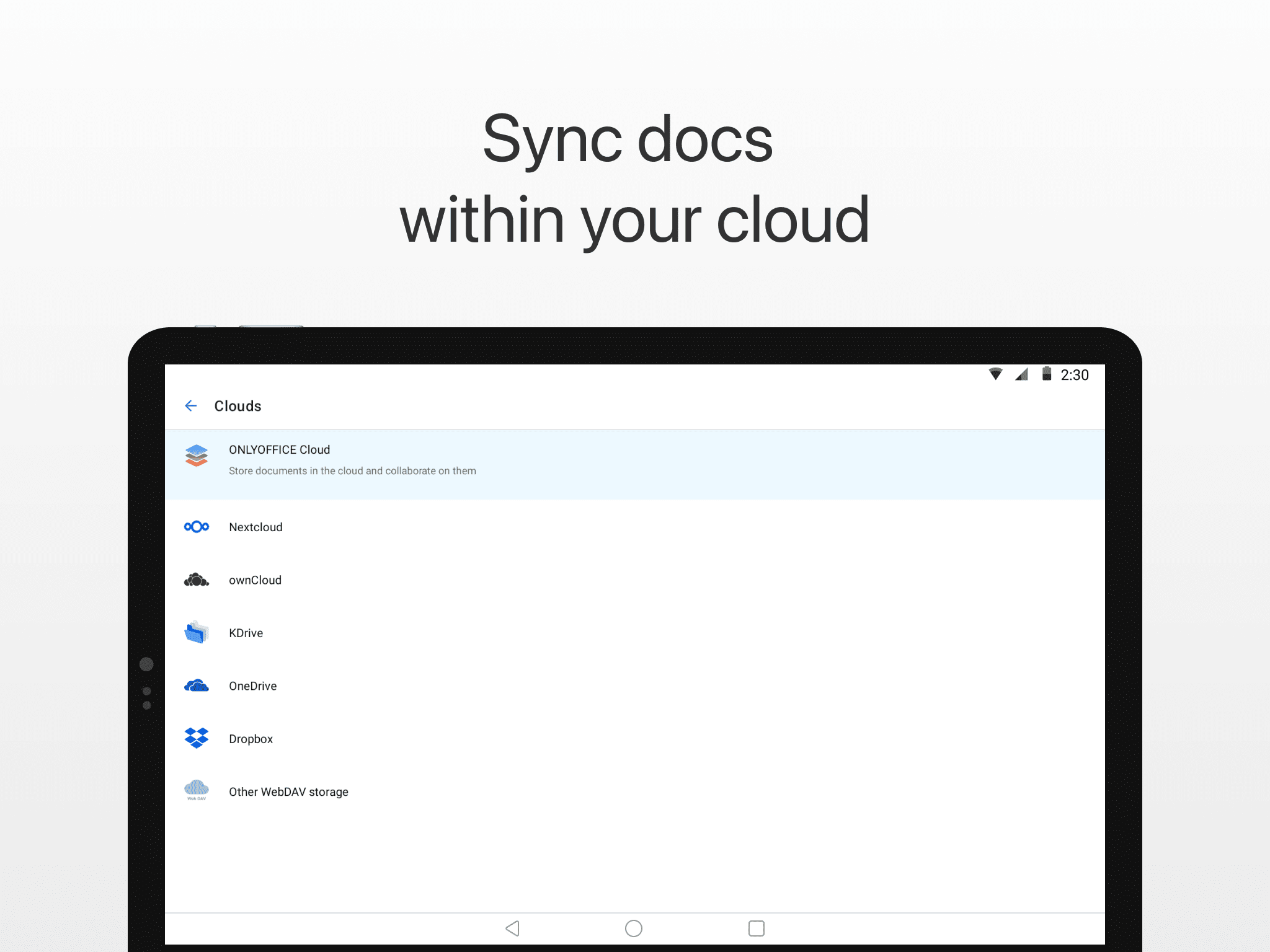Viewport: 1270px width, 952px height.
Task: Click the OneDrive blue cloud icon
Action: [x=197, y=686]
